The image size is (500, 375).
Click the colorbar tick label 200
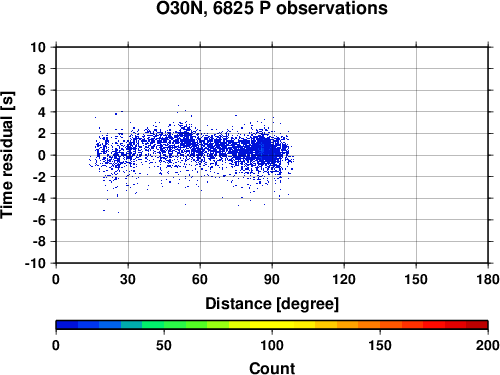point(488,345)
